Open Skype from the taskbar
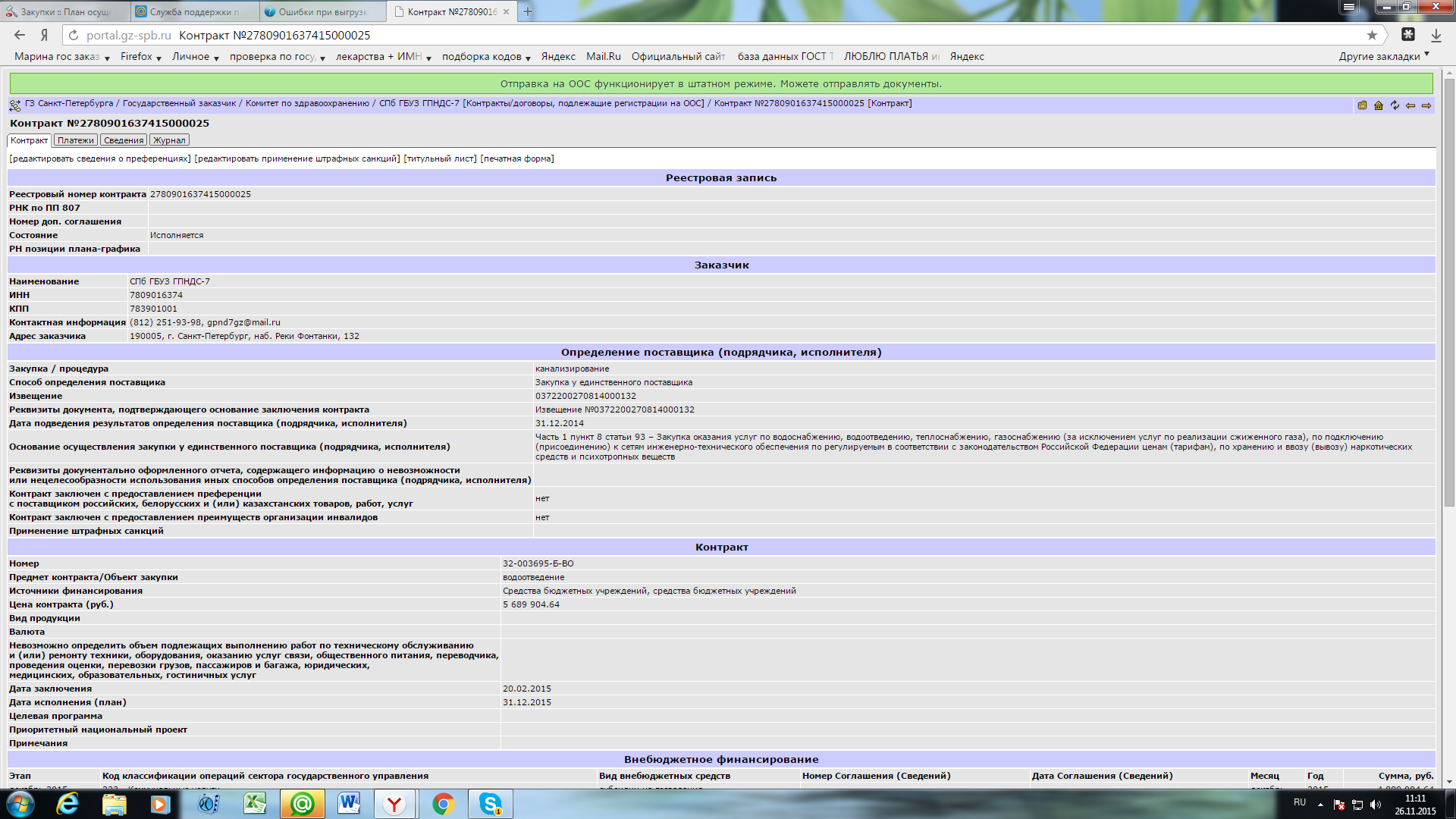 (490, 804)
